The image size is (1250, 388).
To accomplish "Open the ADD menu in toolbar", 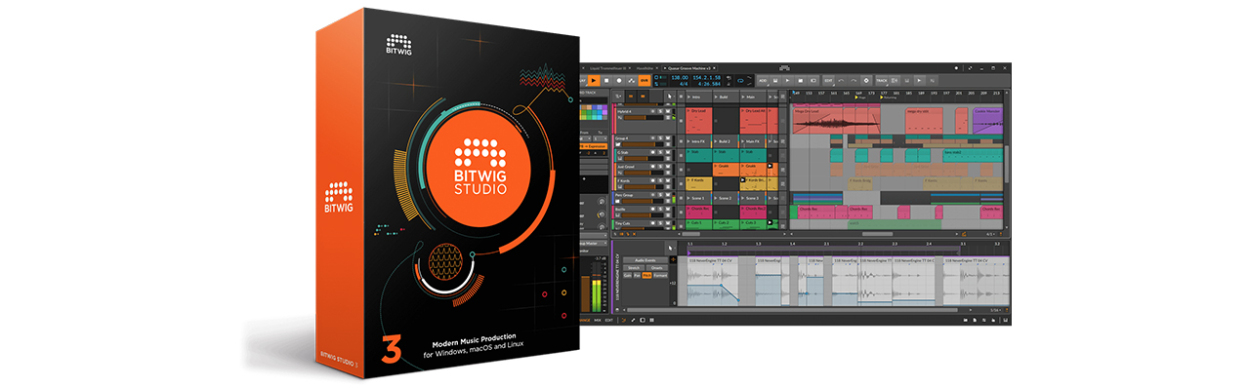I will 763,81.
